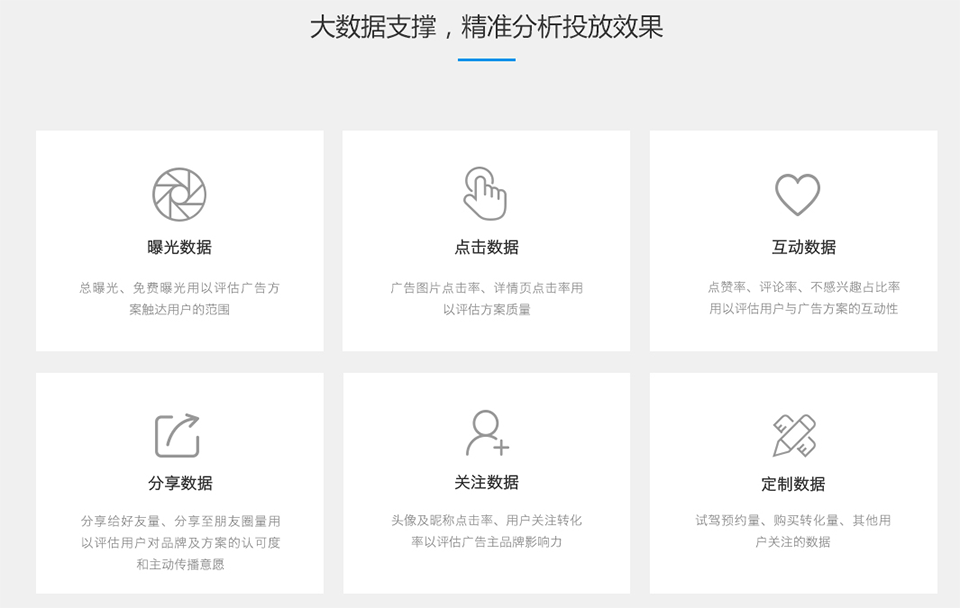Click the description starting with 头像及昵称点击率
The height and width of the screenshot is (608, 960).
pyautogui.click(x=486, y=531)
